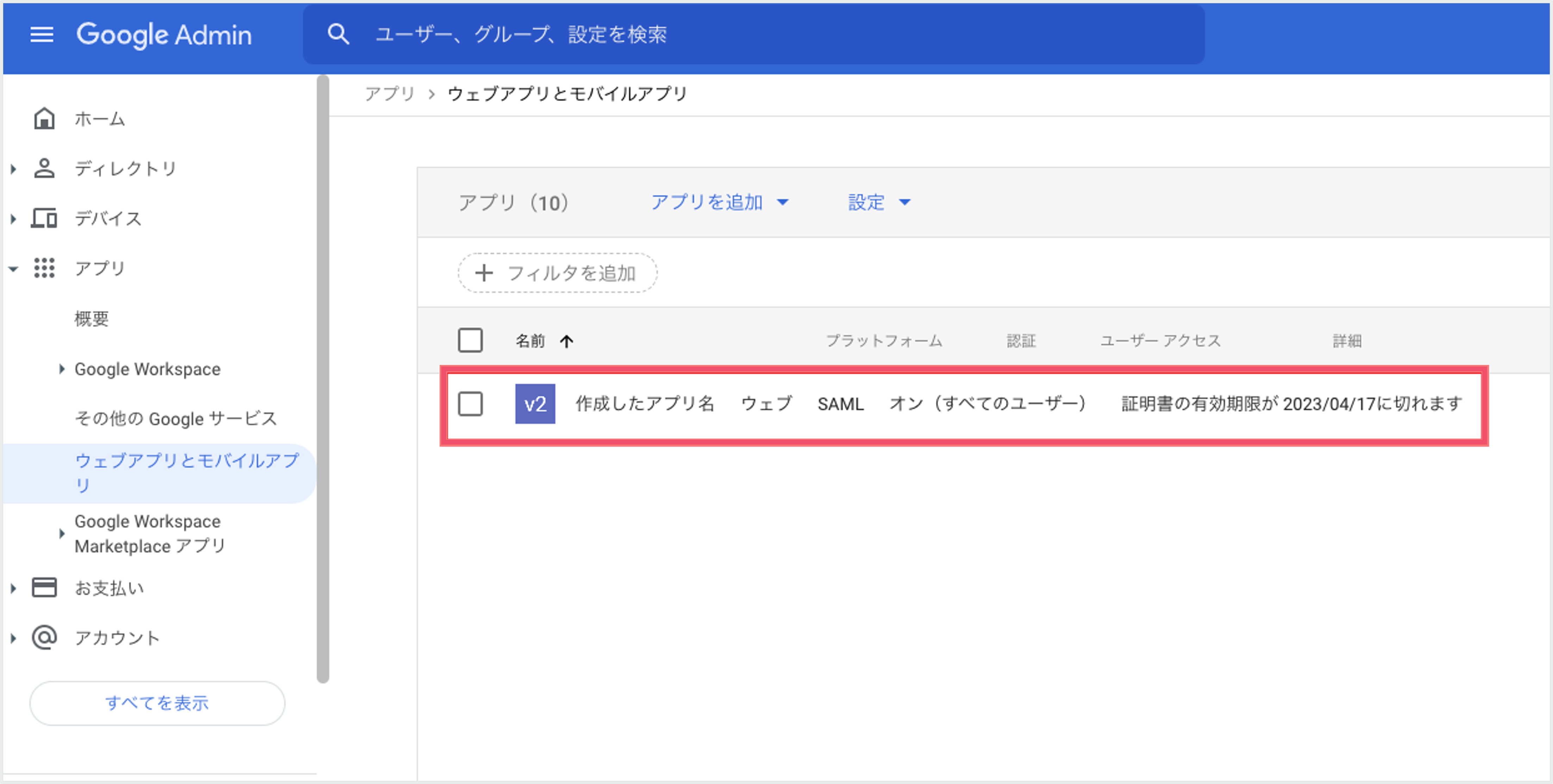Click the 詳細 column header
The width and height of the screenshot is (1553, 784).
coord(1347,340)
